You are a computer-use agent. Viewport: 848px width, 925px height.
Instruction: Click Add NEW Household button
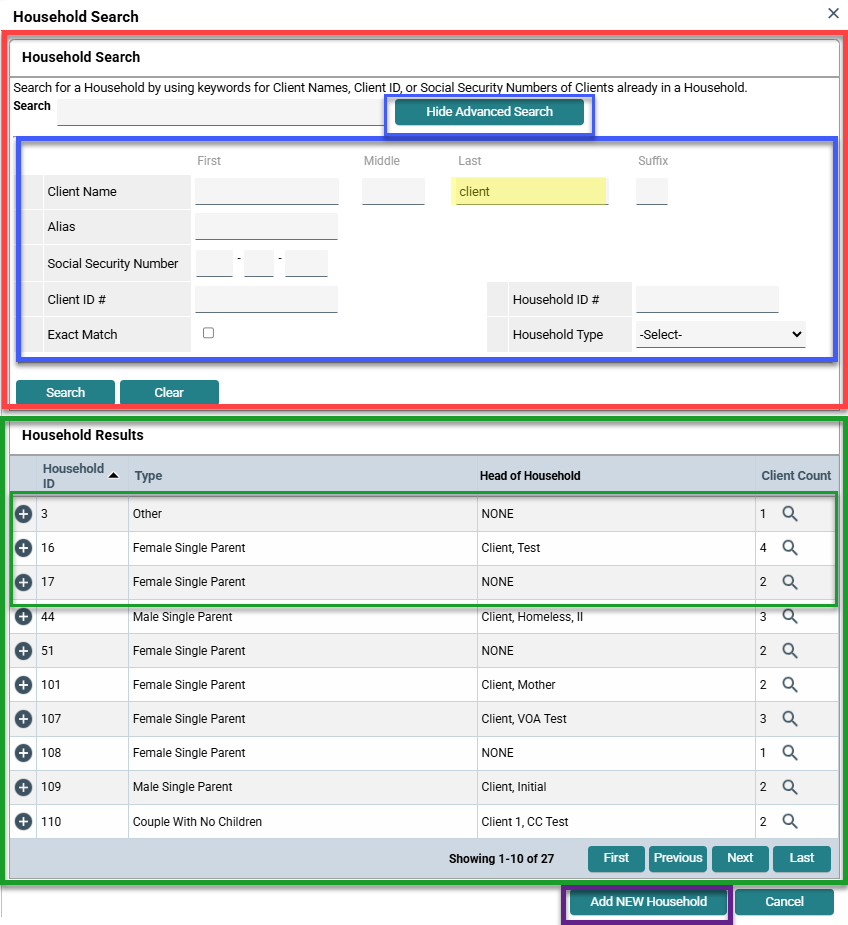tap(648, 902)
